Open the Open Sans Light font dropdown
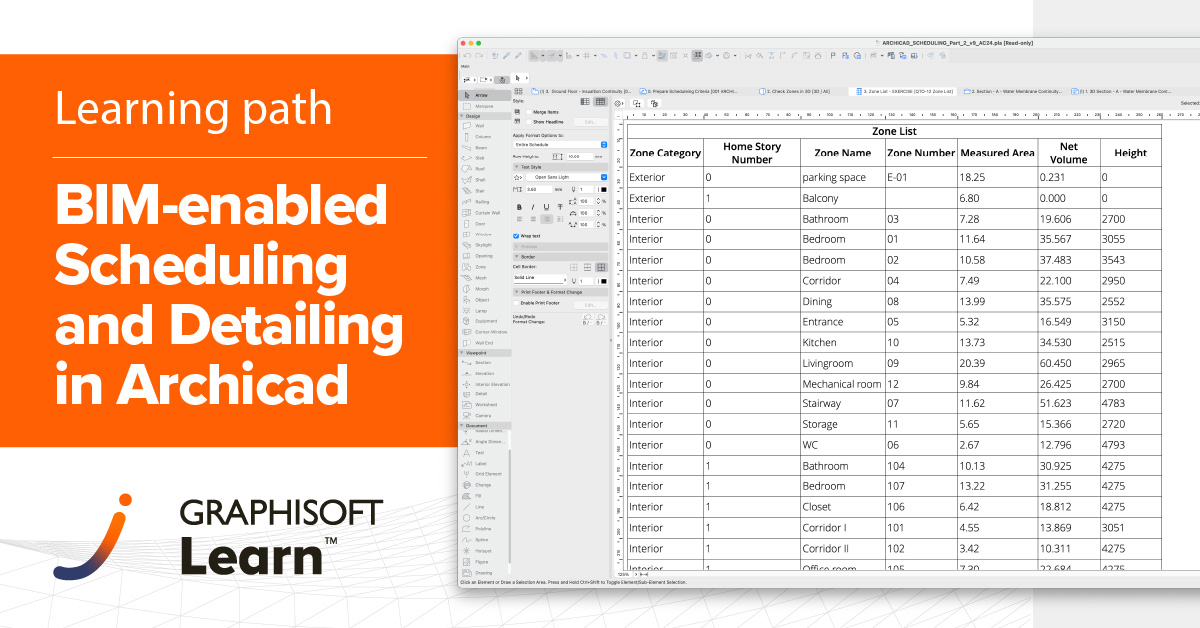The width and height of the screenshot is (1200, 628). coord(566,177)
